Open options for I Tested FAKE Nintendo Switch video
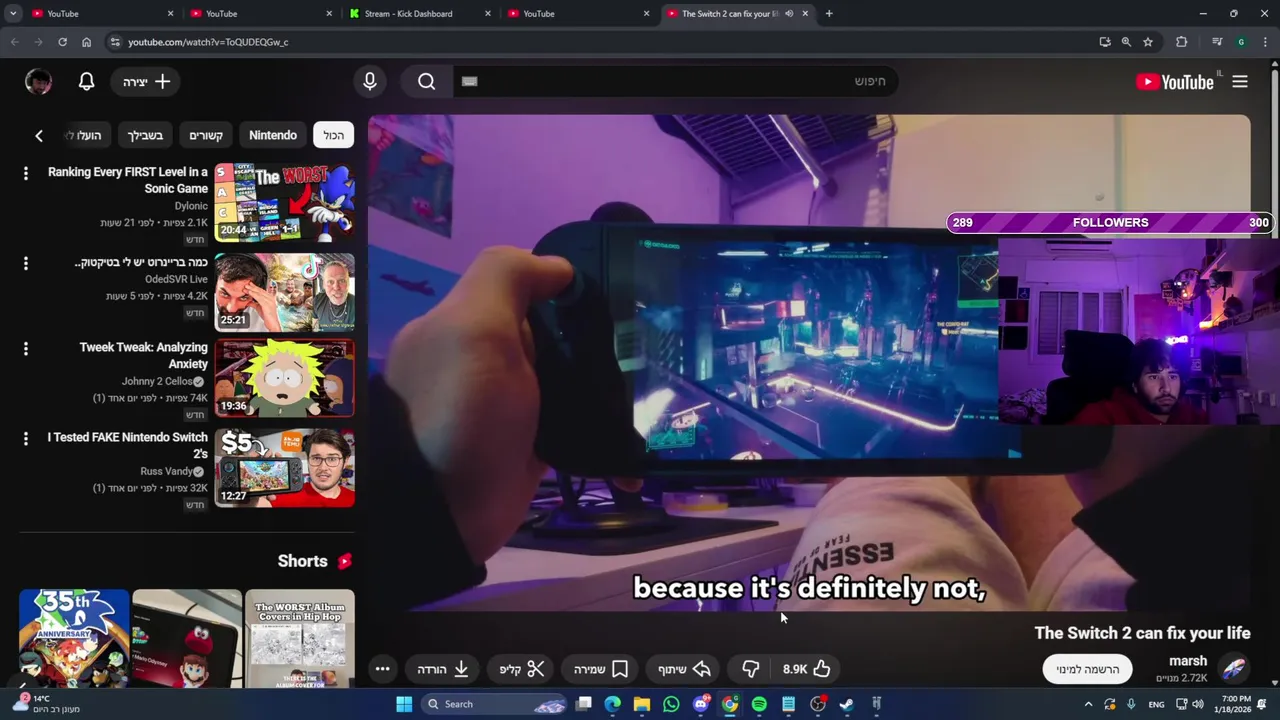This screenshot has width=1280, height=720. 26,439
